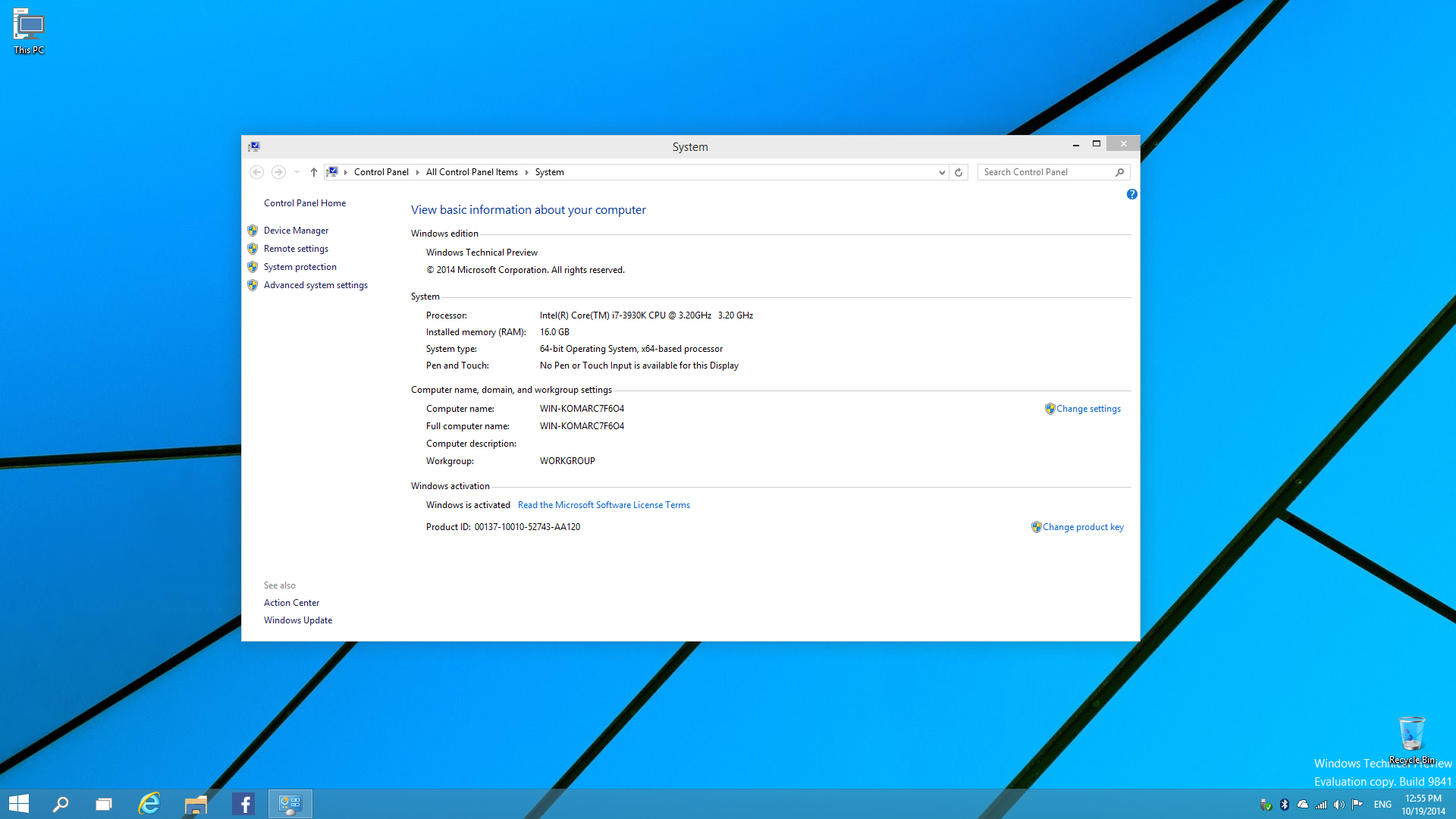The image size is (1456, 819).
Task: Open File Explorer from the taskbar
Action: point(196,804)
